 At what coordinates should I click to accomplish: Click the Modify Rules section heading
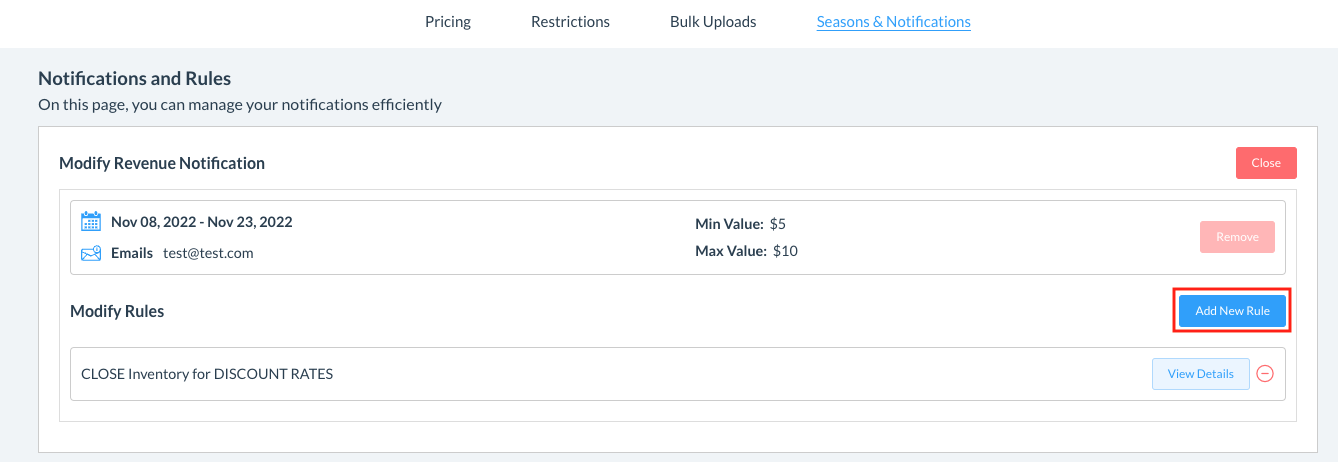[x=117, y=311]
